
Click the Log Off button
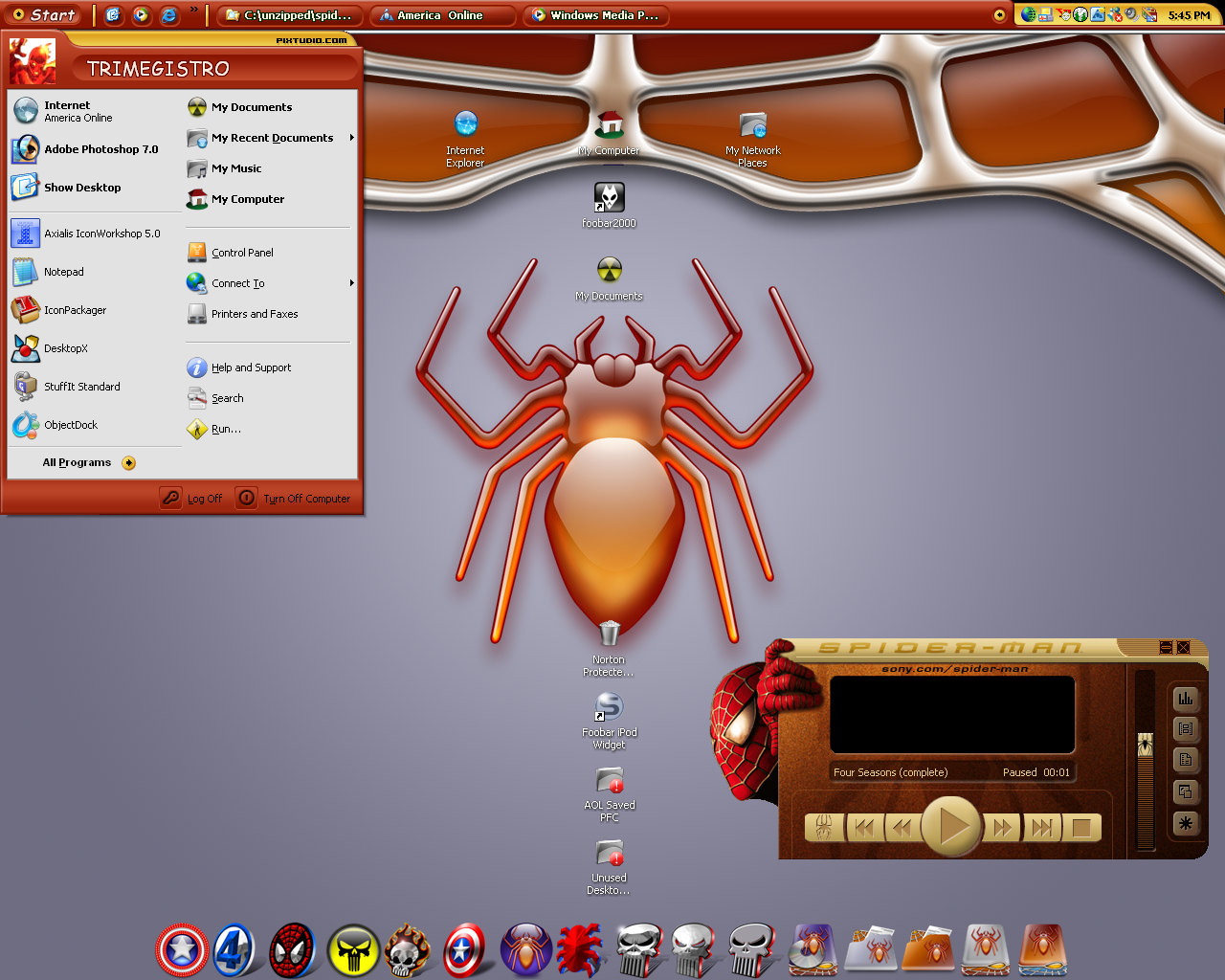(x=192, y=499)
